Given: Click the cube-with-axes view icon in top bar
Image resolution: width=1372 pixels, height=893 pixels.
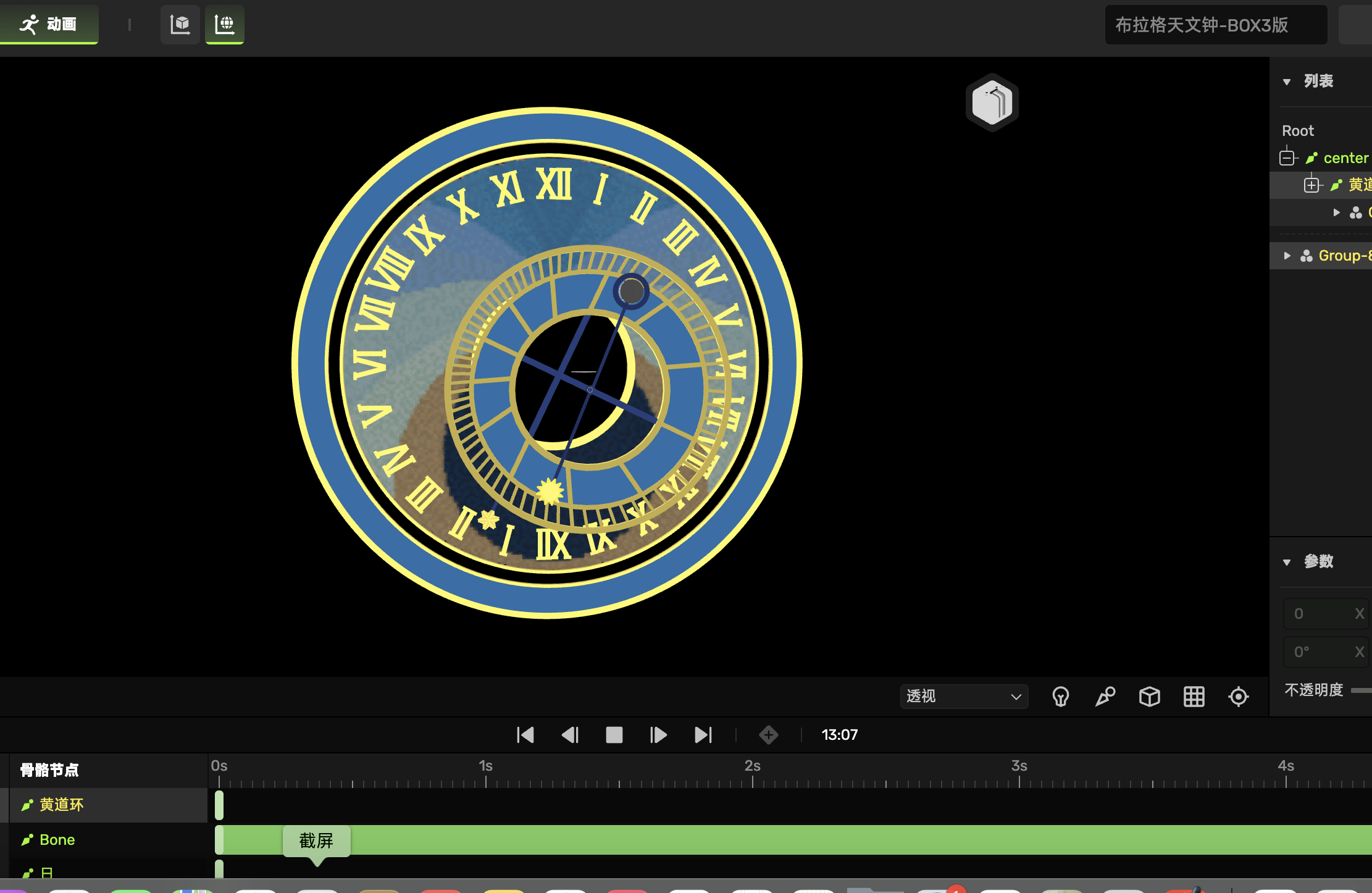Looking at the screenshot, I should click(180, 24).
